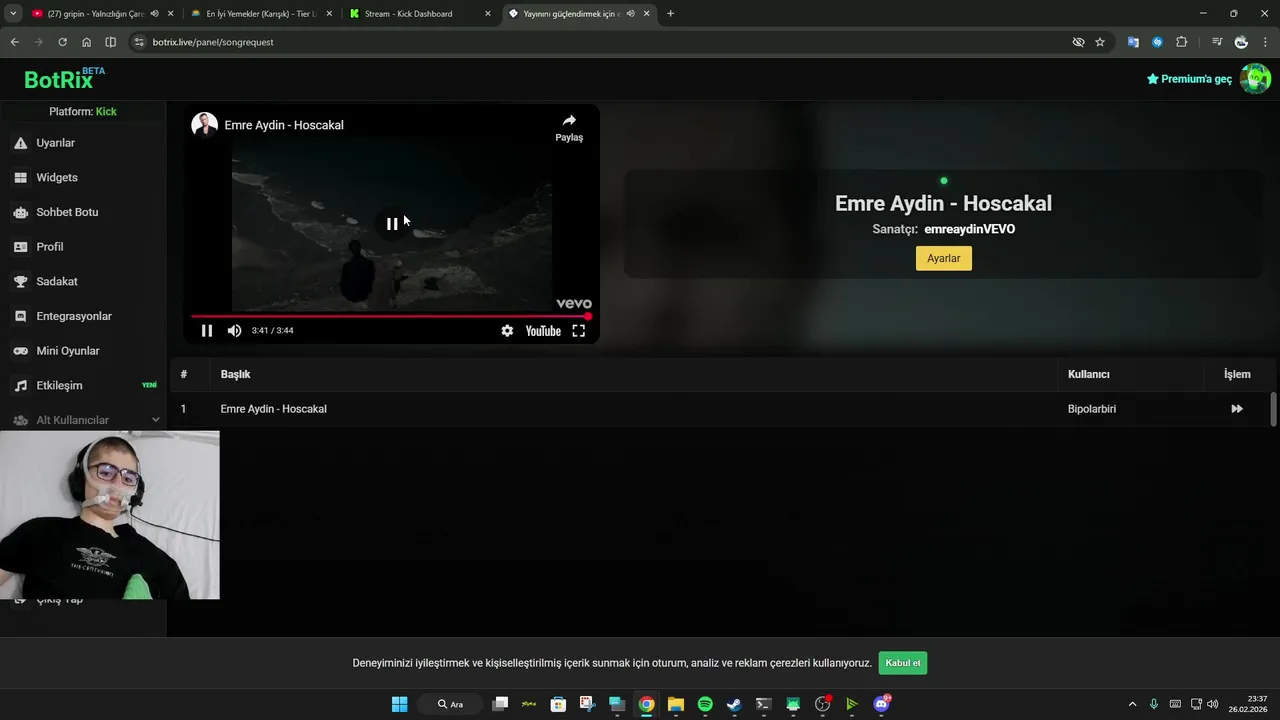Open Microsoft Store from the taskbar
This screenshot has width=1280, height=720.
(558, 704)
